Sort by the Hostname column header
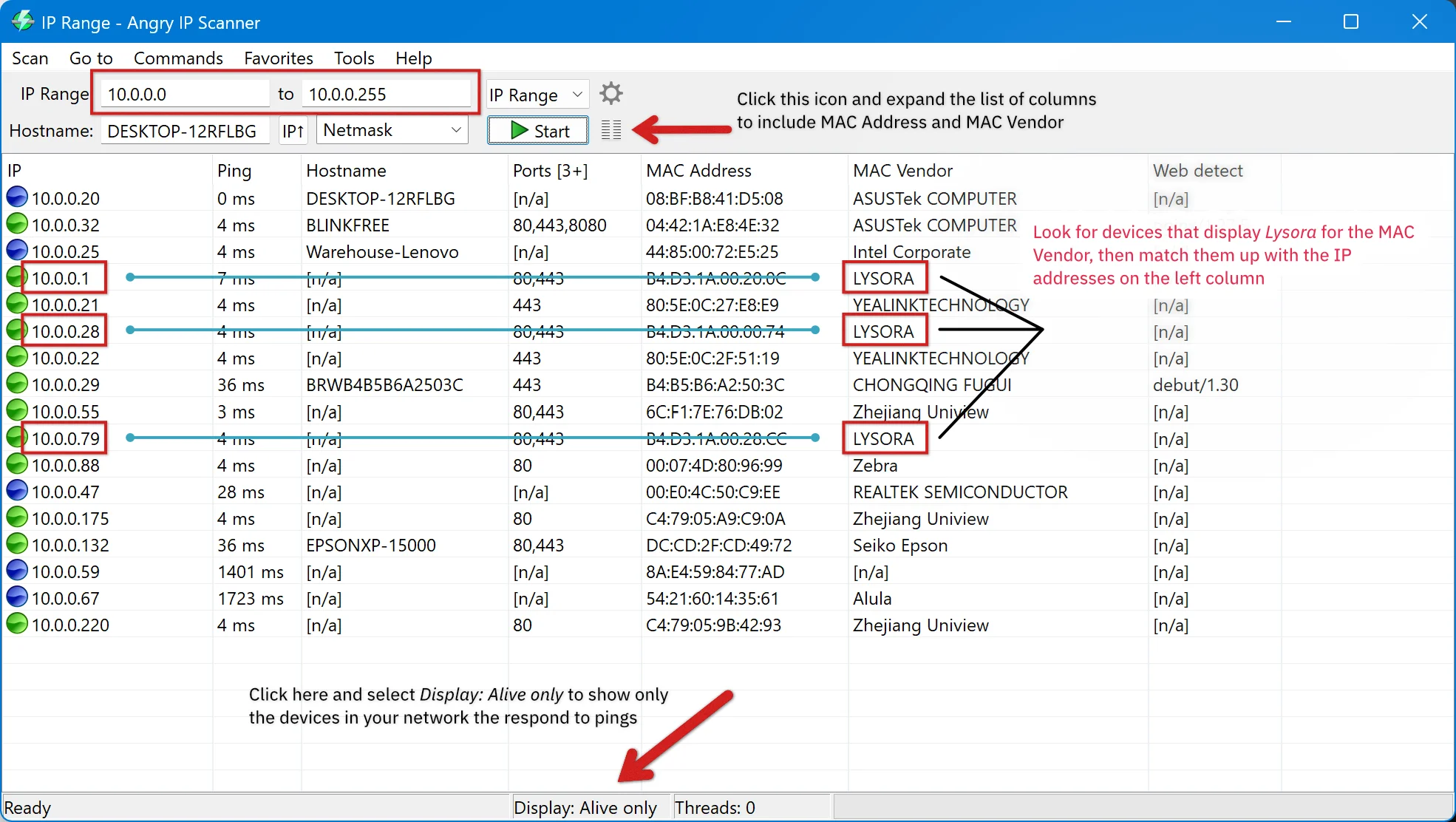Viewport: 1456px width, 822px height. point(405,171)
